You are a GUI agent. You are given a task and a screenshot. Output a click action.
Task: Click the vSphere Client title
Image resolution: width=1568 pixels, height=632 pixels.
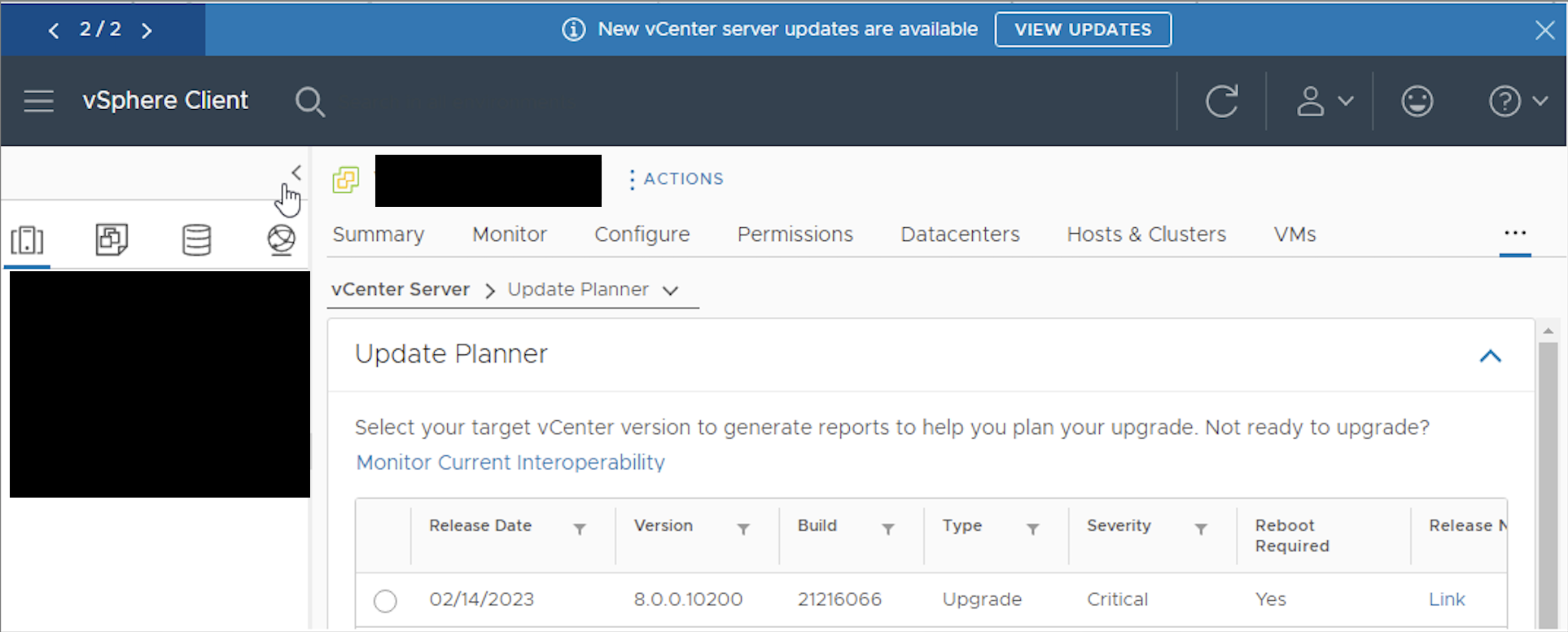coord(165,101)
